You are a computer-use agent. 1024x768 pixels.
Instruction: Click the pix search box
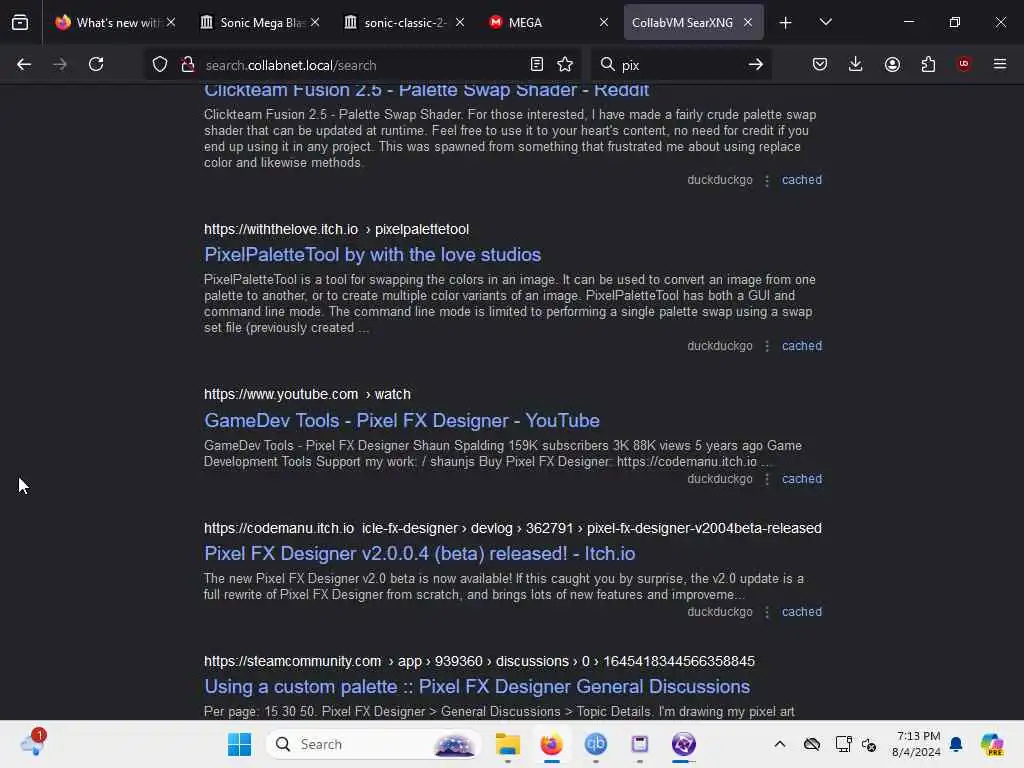pos(679,65)
